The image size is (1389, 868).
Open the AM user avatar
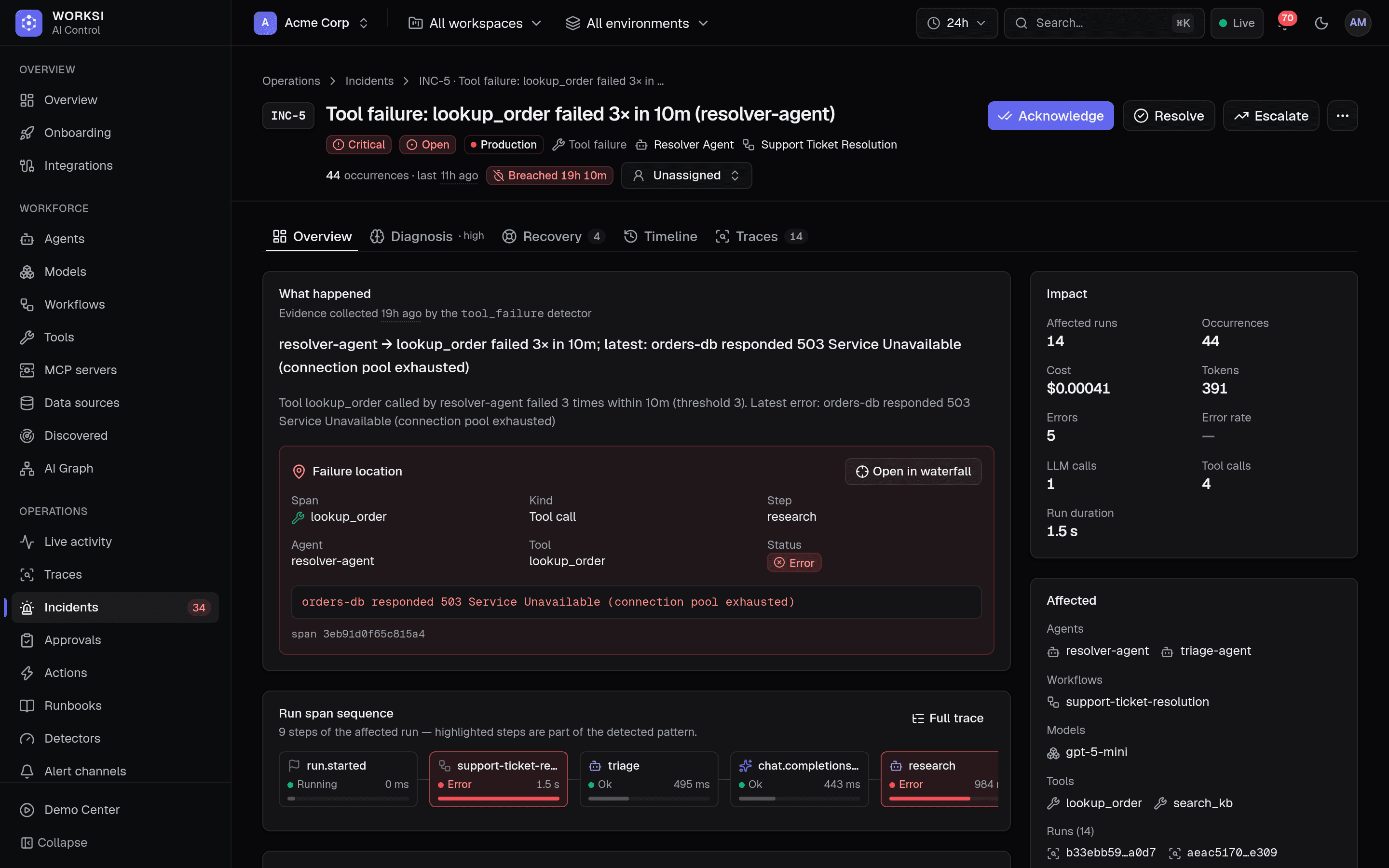1358,23
